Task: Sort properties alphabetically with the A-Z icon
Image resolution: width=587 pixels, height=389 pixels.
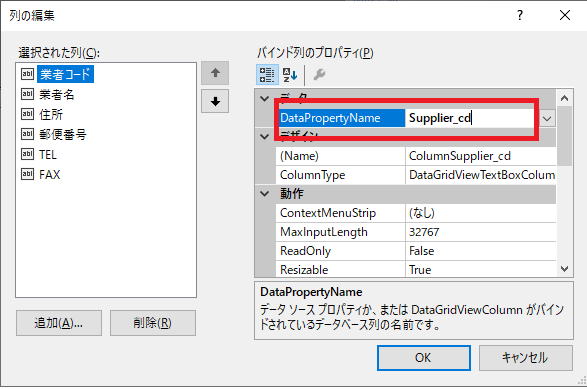Action: click(290, 75)
